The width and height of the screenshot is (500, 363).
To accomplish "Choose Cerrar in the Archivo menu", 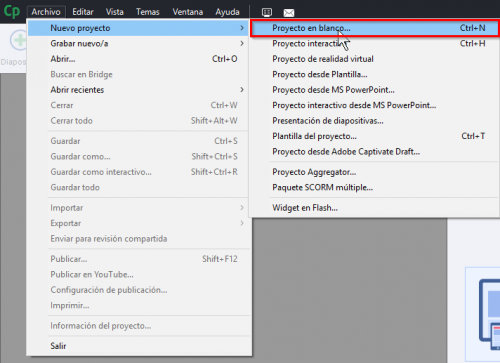I will [138, 105].
